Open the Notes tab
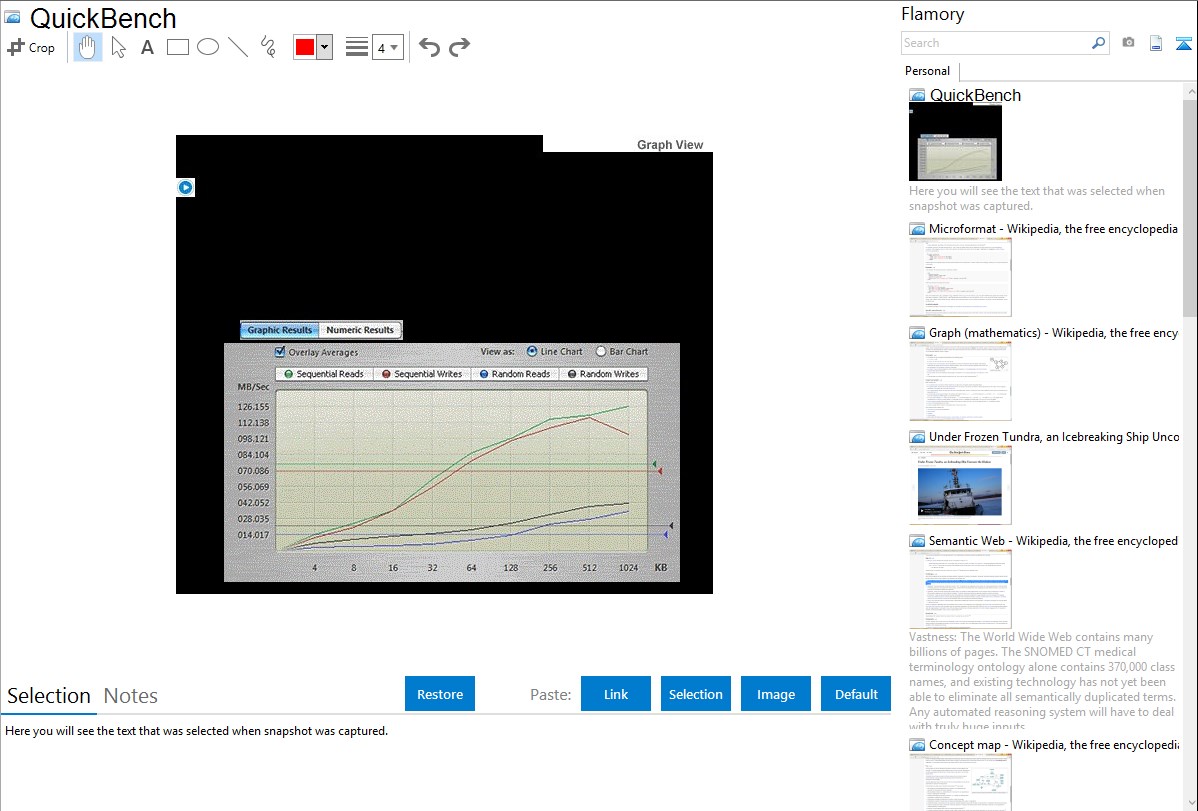This screenshot has height=811, width=1198. 131,696
